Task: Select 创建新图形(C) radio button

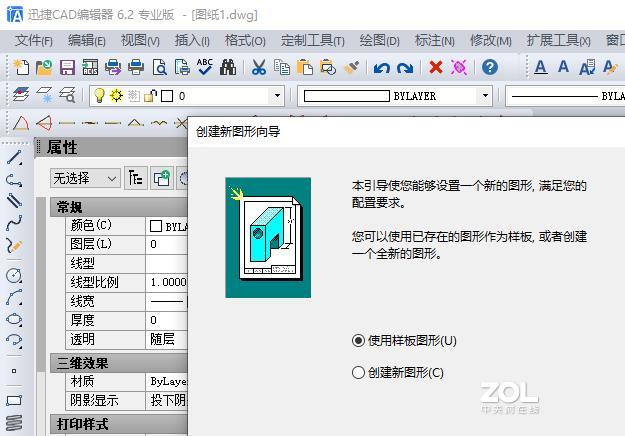Action: [358, 373]
